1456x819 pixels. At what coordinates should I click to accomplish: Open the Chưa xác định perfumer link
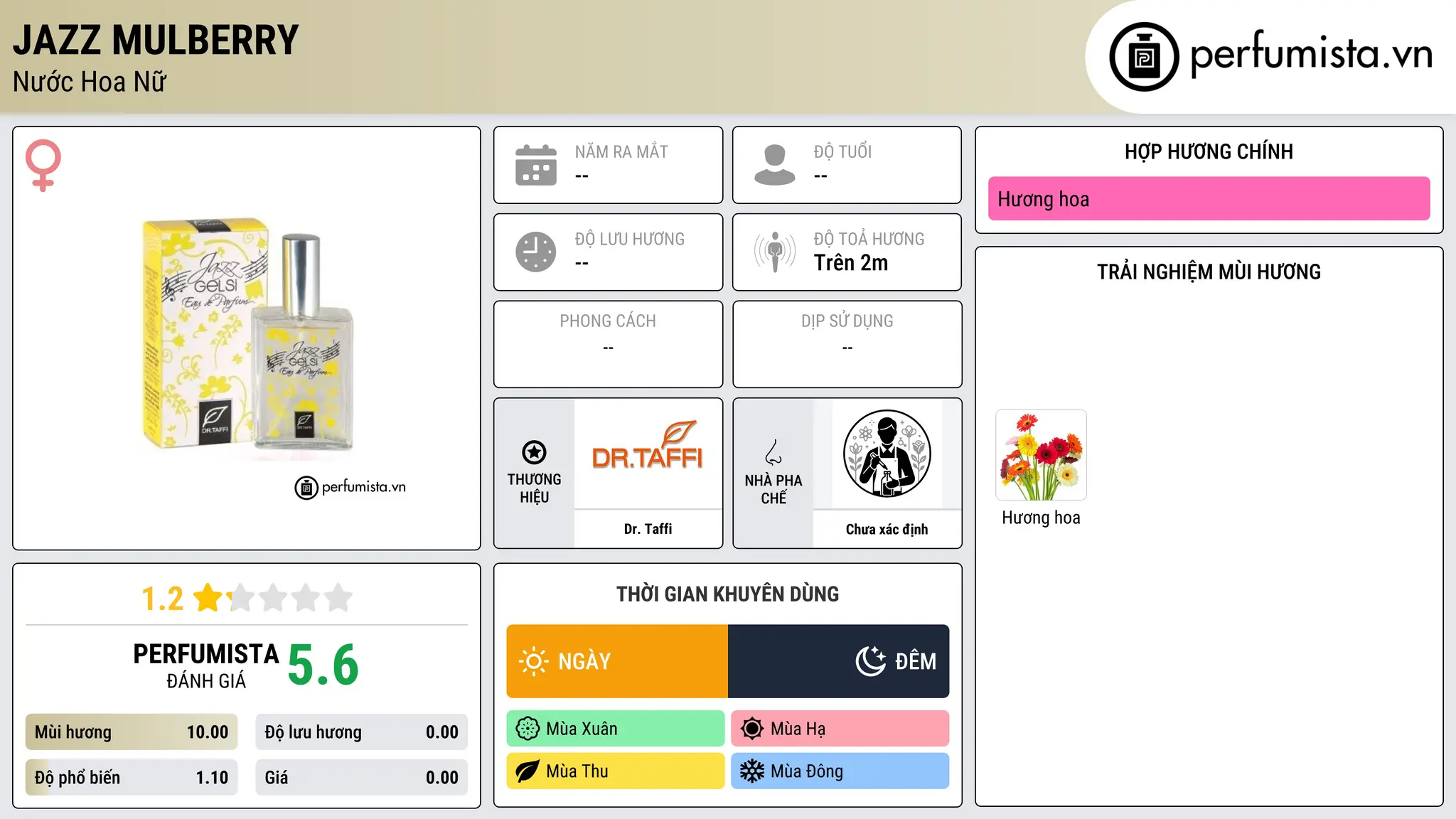point(887,529)
